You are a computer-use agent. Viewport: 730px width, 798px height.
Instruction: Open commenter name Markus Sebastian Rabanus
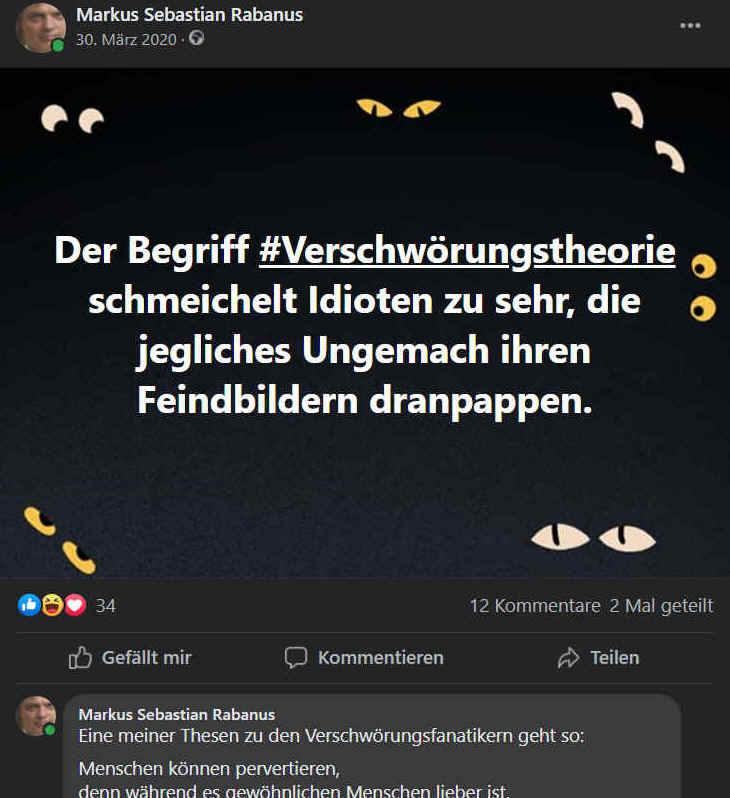(x=177, y=715)
